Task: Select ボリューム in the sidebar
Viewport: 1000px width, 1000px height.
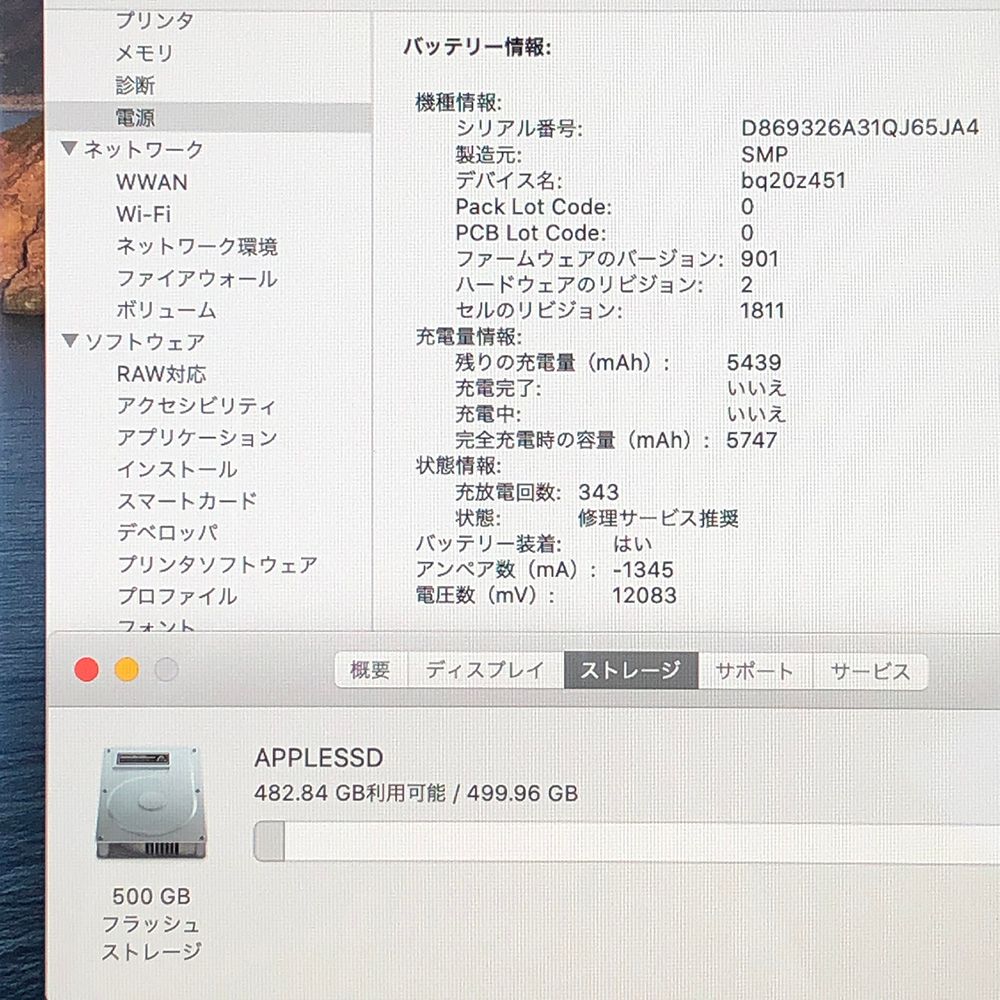Action: pyautogui.click(x=166, y=310)
